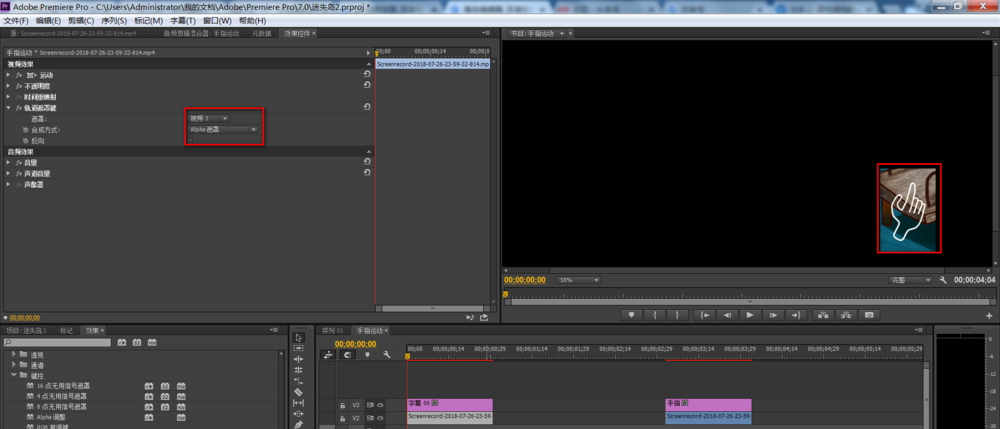The image size is (1000, 429).
Task: Select the Razor tool in the tools panel
Action: click(298, 392)
